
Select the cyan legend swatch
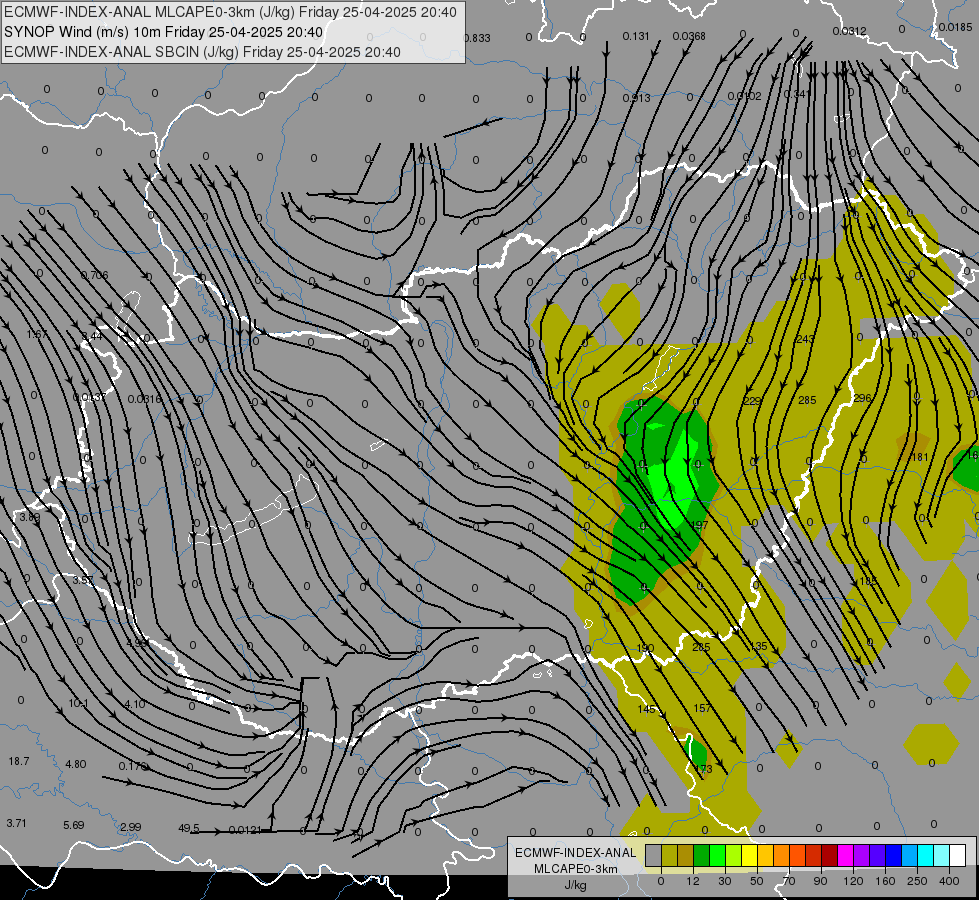[x=925, y=855]
